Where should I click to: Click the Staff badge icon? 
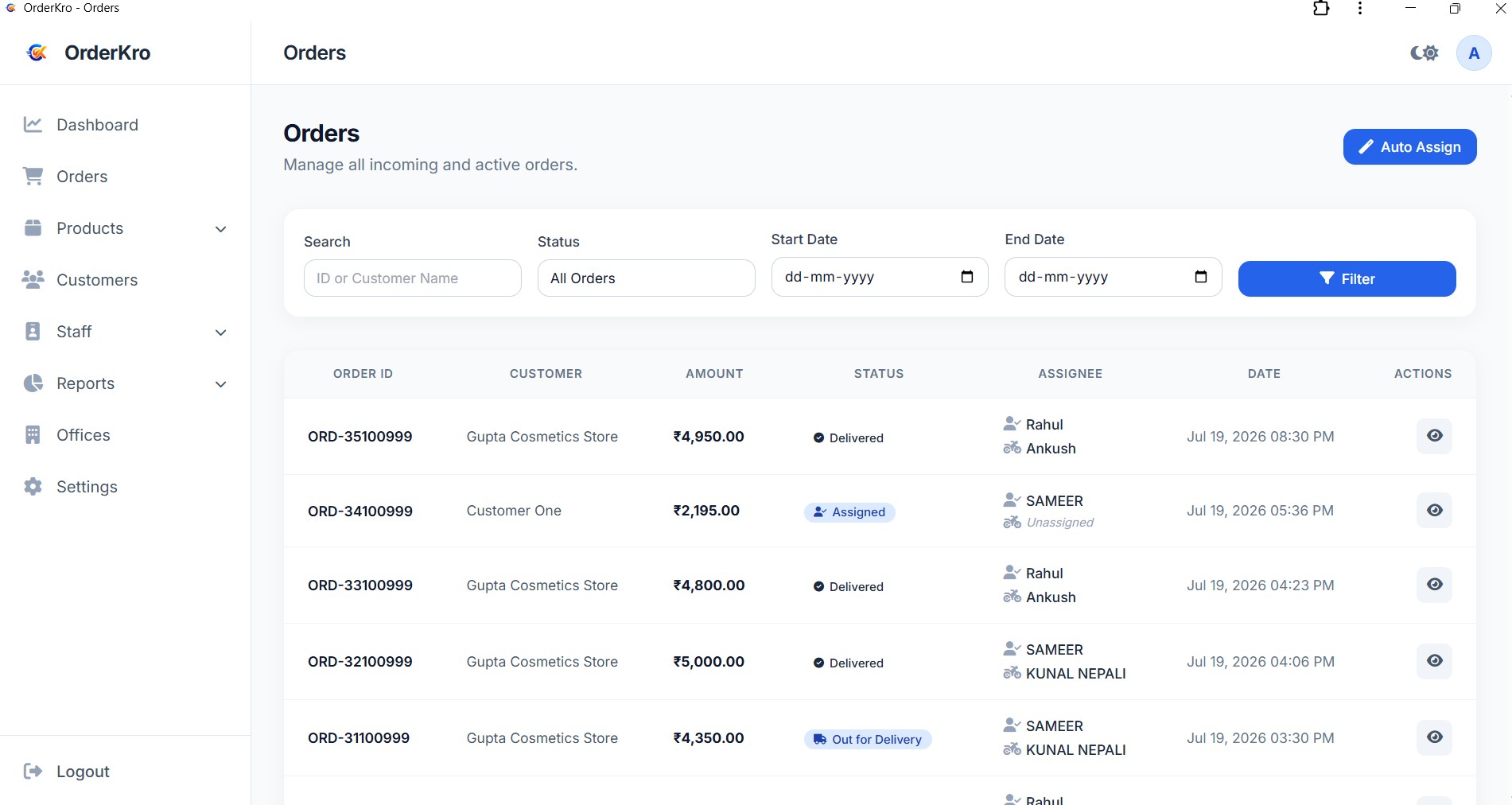pos(33,332)
